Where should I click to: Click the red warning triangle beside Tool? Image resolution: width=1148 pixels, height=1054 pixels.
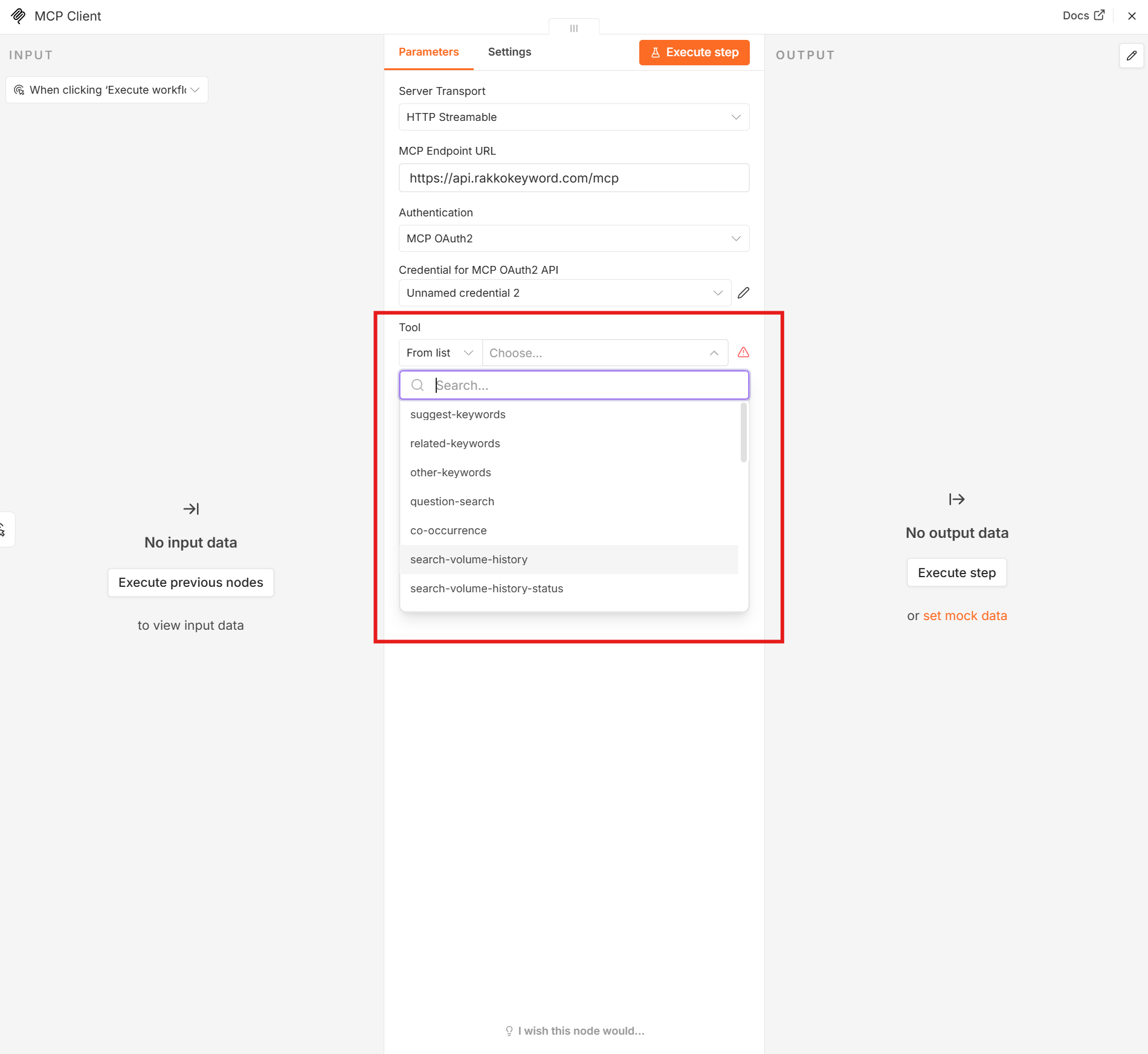[743, 352]
